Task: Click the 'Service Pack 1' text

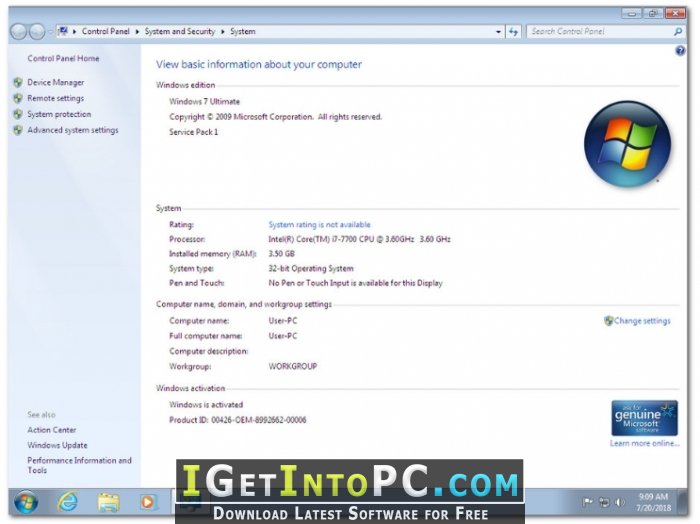Action: coord(193,132)
